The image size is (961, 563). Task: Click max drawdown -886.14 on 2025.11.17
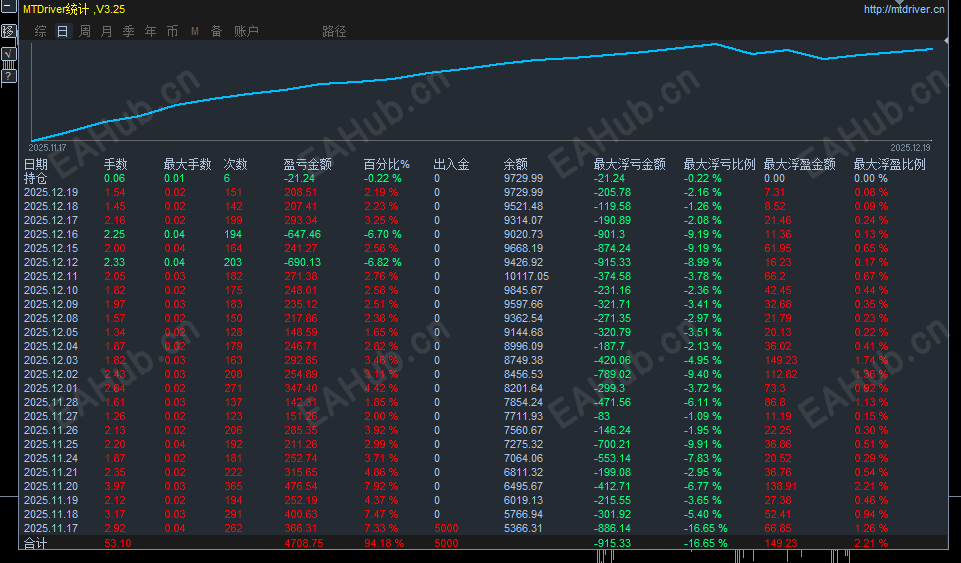612,528
